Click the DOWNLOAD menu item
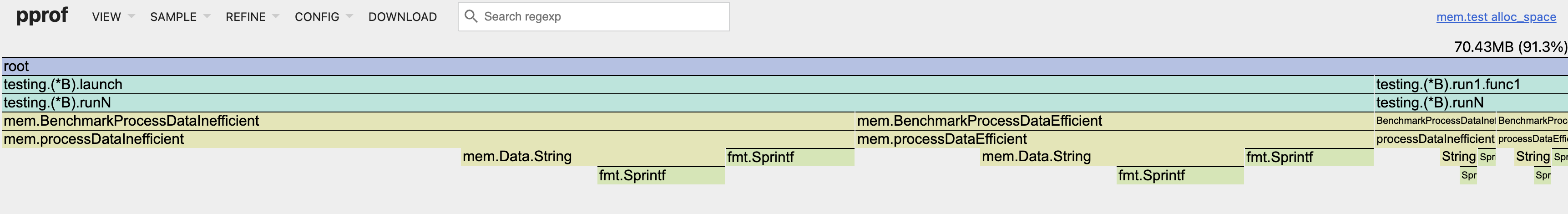The height and width of the screenshot is (214, 1568). (402, 17)
